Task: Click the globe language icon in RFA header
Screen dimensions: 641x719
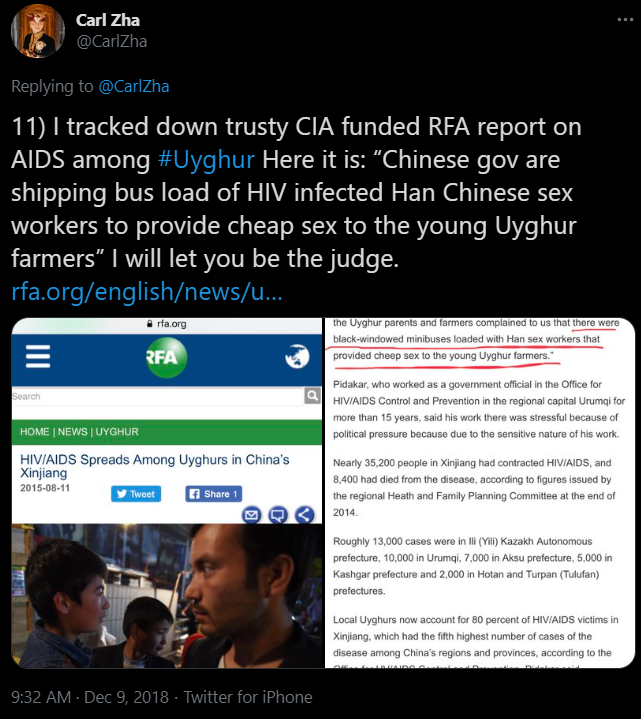Action: (x=297, y=356)
